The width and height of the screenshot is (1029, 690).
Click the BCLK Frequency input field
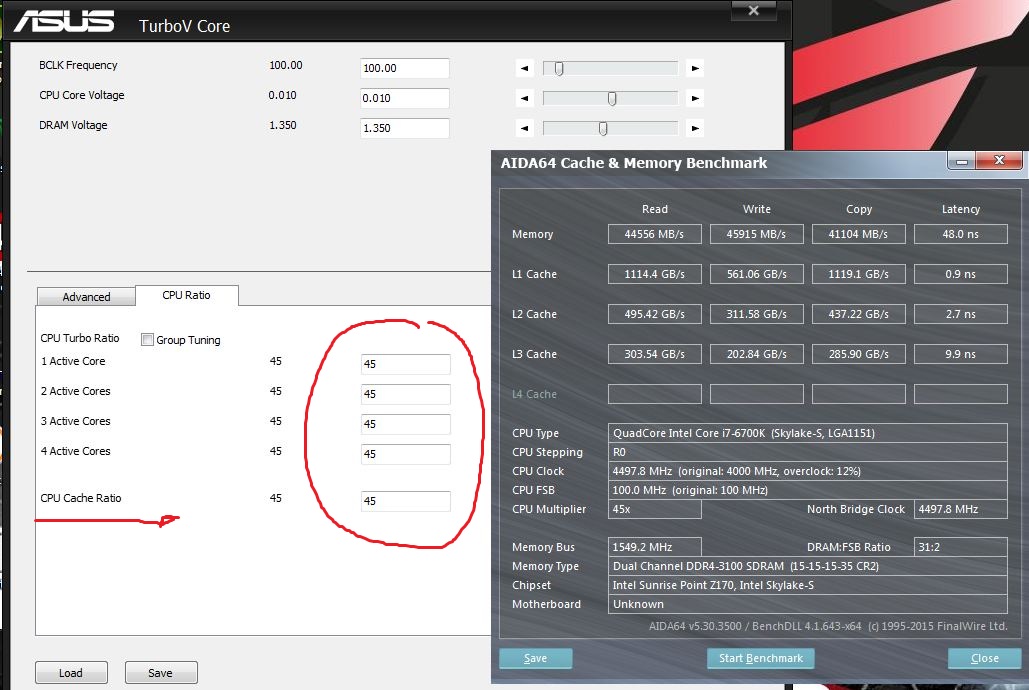[x=405, y=68]
